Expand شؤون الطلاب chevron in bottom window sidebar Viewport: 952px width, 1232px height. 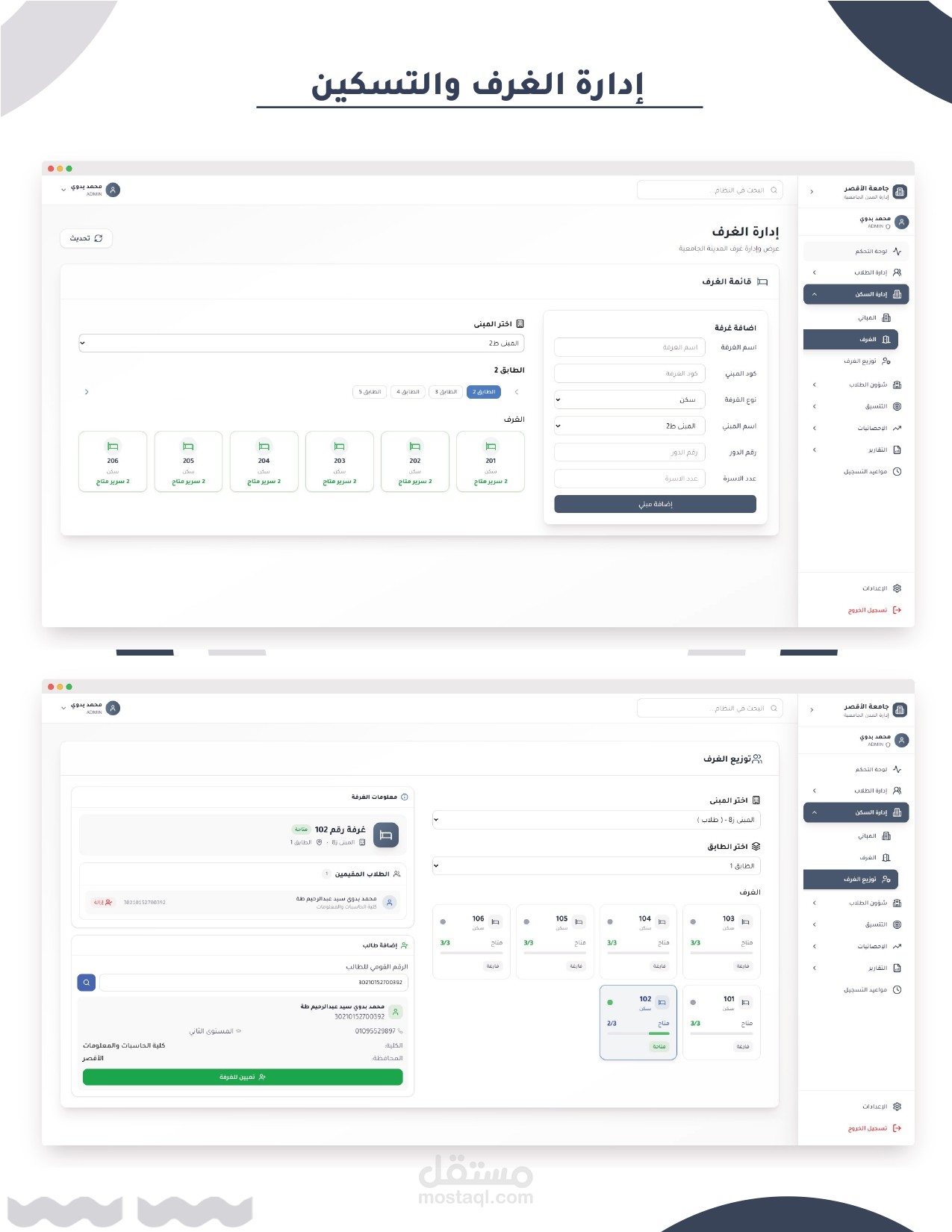coord(814,903)
